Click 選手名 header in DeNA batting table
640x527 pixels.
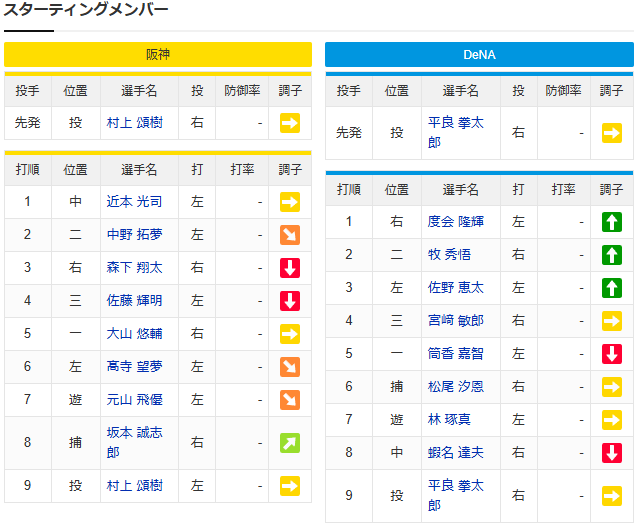(x=460, y=189)
